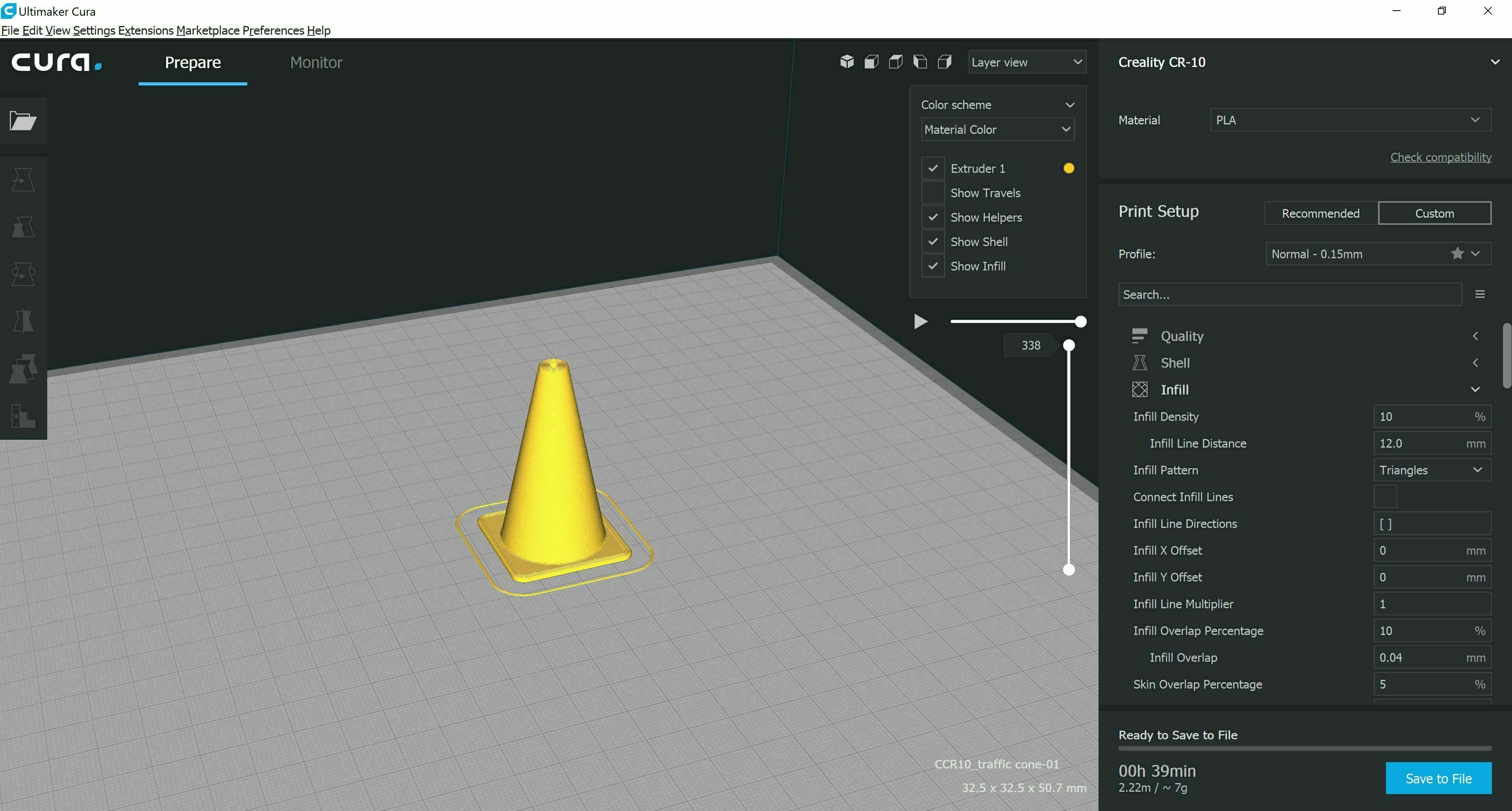Image resolution: width=1512 pixels, height=811 pixels.
Task: Select the Move tool in left toolbar
Action: pos(23,180)
